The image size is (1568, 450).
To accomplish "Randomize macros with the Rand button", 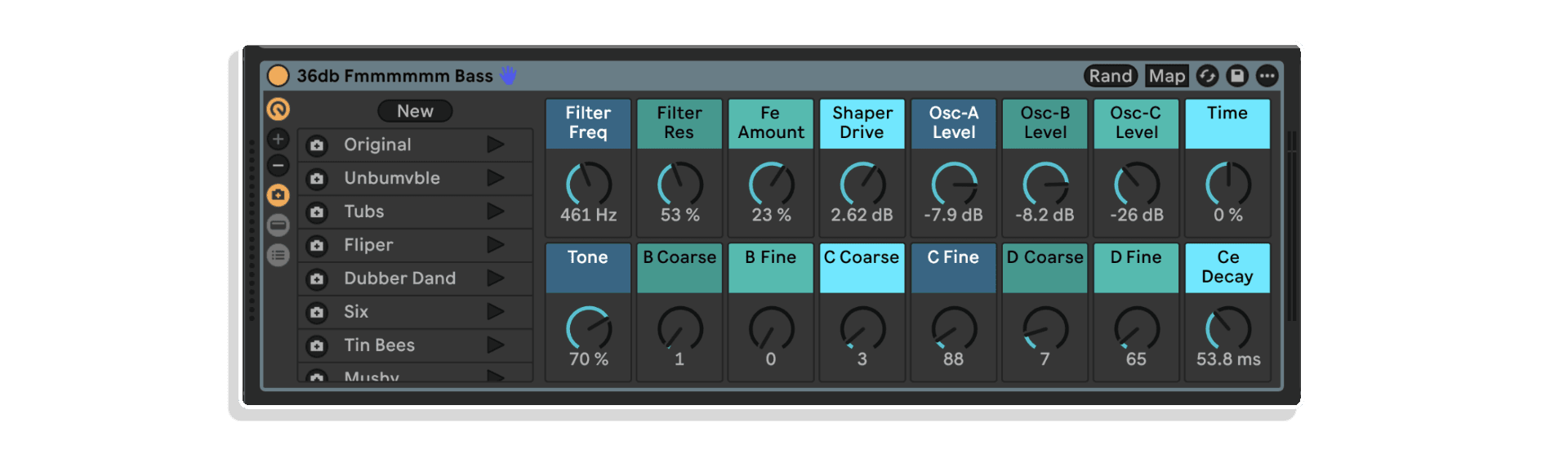I will 1111,76.
